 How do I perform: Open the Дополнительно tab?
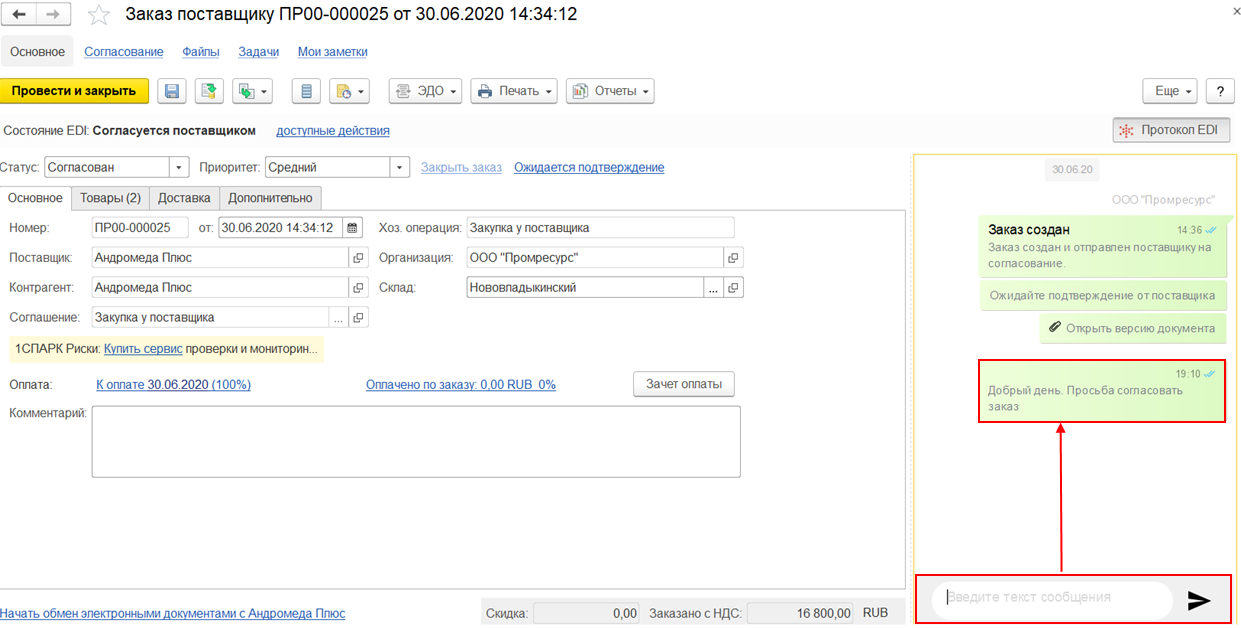click(270, 198)
